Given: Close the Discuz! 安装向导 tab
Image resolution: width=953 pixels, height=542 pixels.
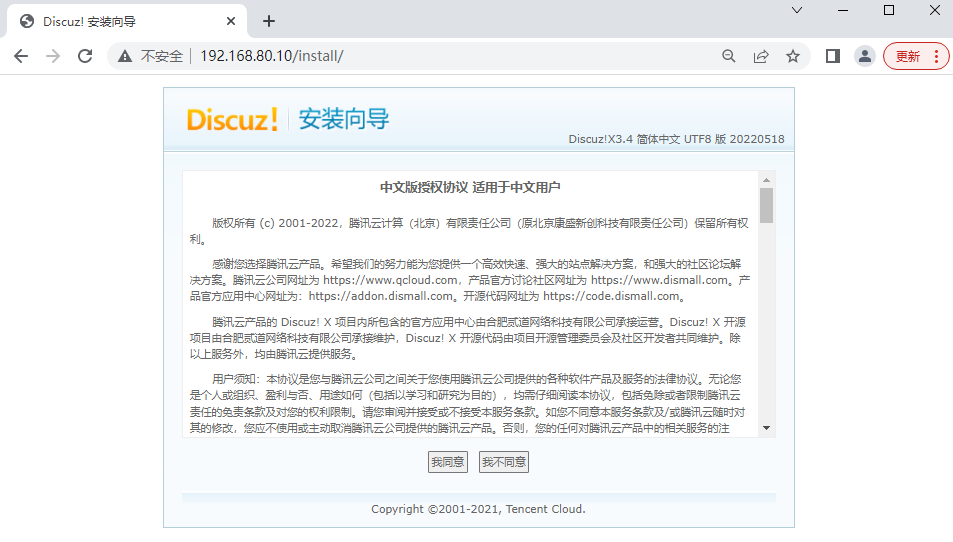Looking at the screenshot, I should pyautogui.click(x=231, y=21).
